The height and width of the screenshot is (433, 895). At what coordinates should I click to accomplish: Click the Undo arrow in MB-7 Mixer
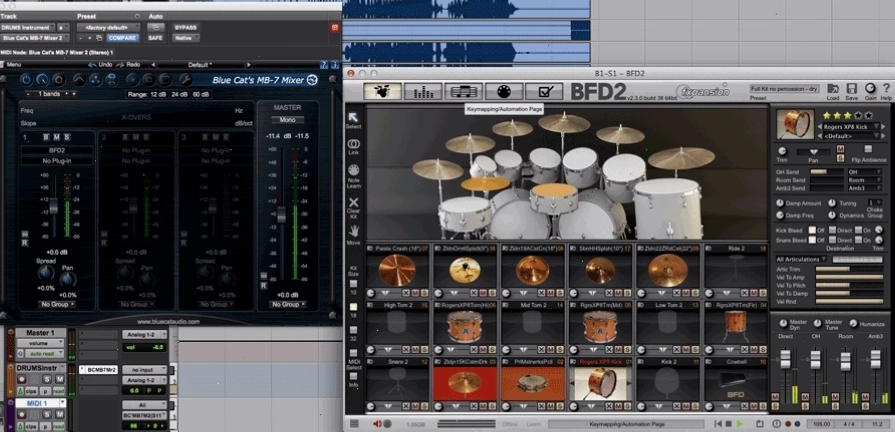[x=93, y=64]
